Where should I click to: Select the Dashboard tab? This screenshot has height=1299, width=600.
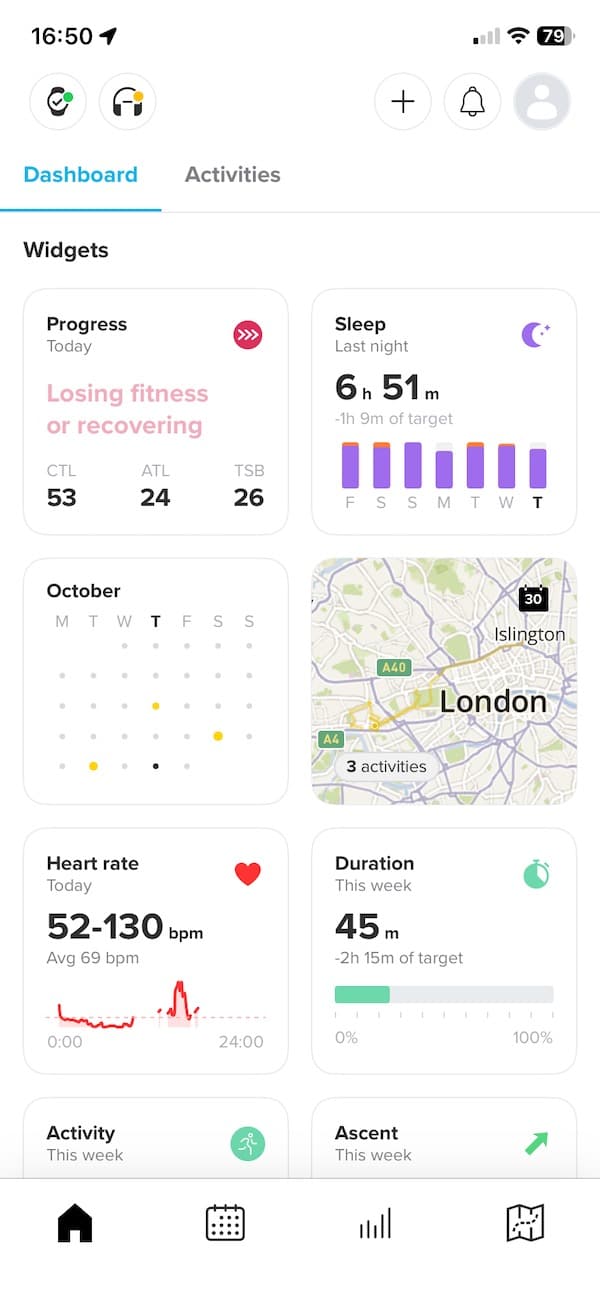80,175
